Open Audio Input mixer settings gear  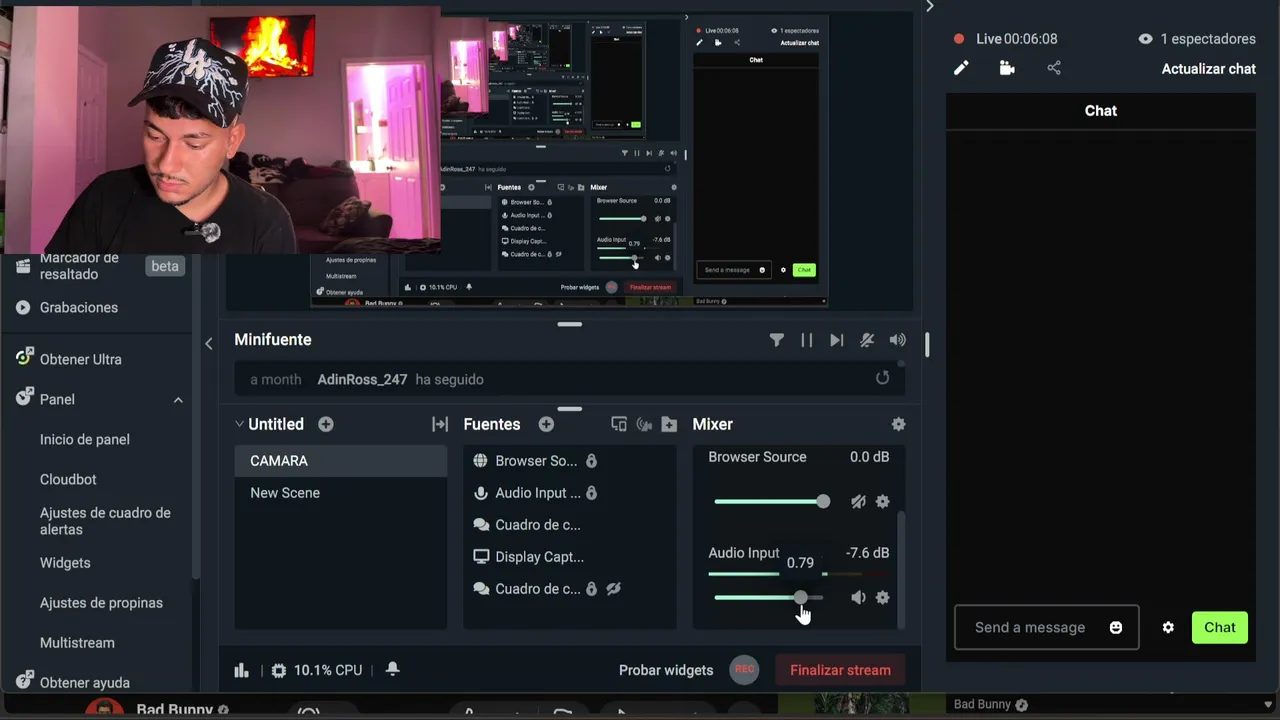(x=882, y=597)
